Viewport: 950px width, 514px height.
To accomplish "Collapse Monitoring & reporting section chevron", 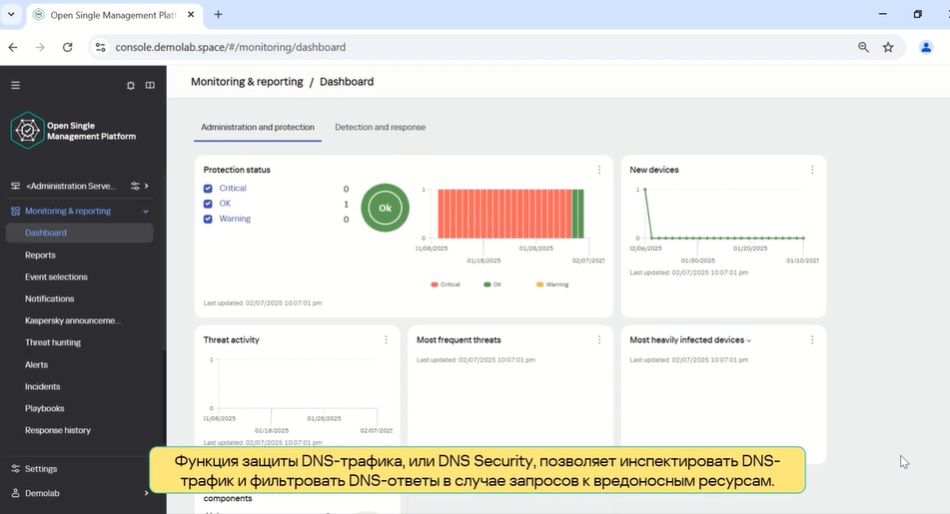I will (x=145, y=211).
